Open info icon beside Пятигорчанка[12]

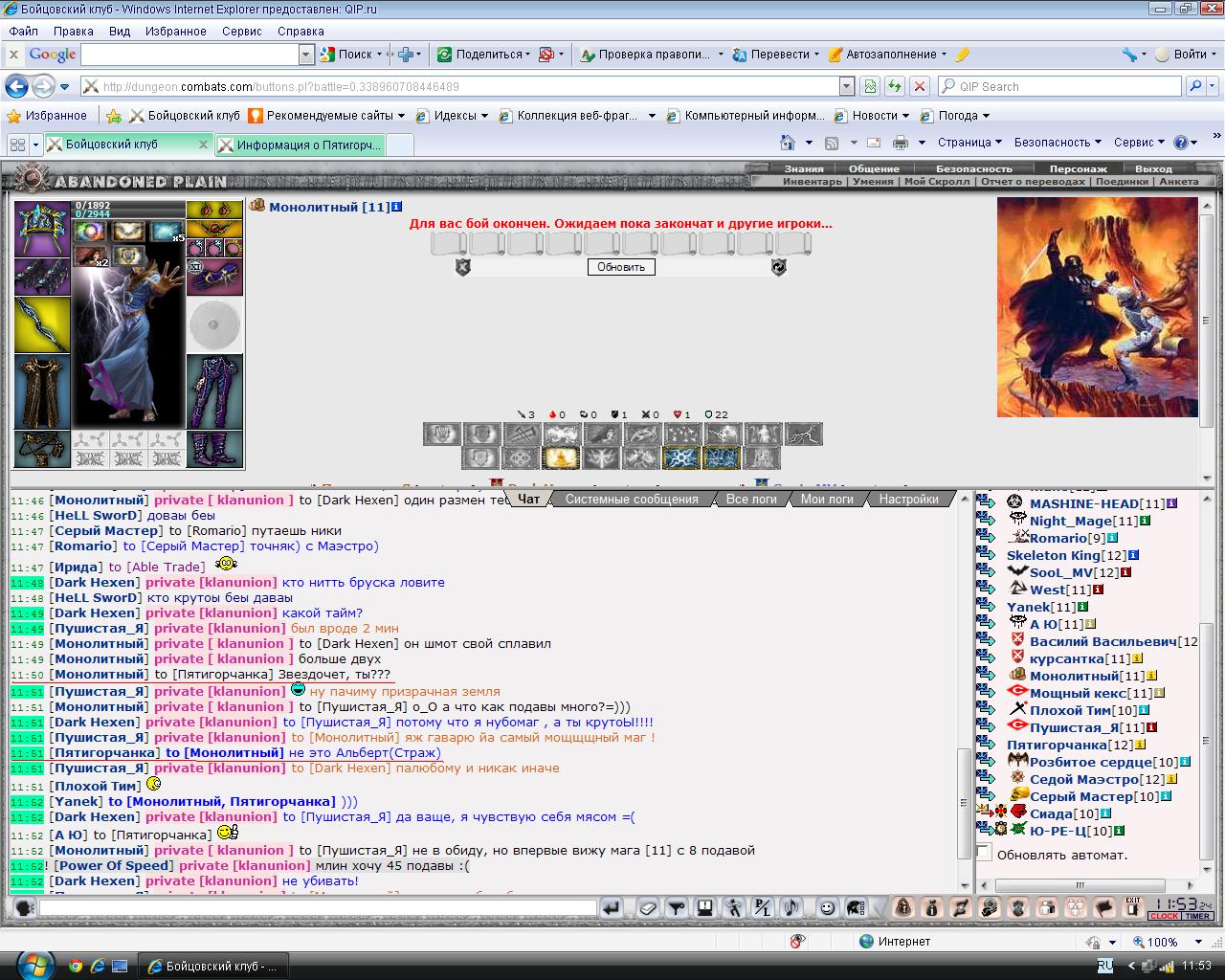(1140, 745)
